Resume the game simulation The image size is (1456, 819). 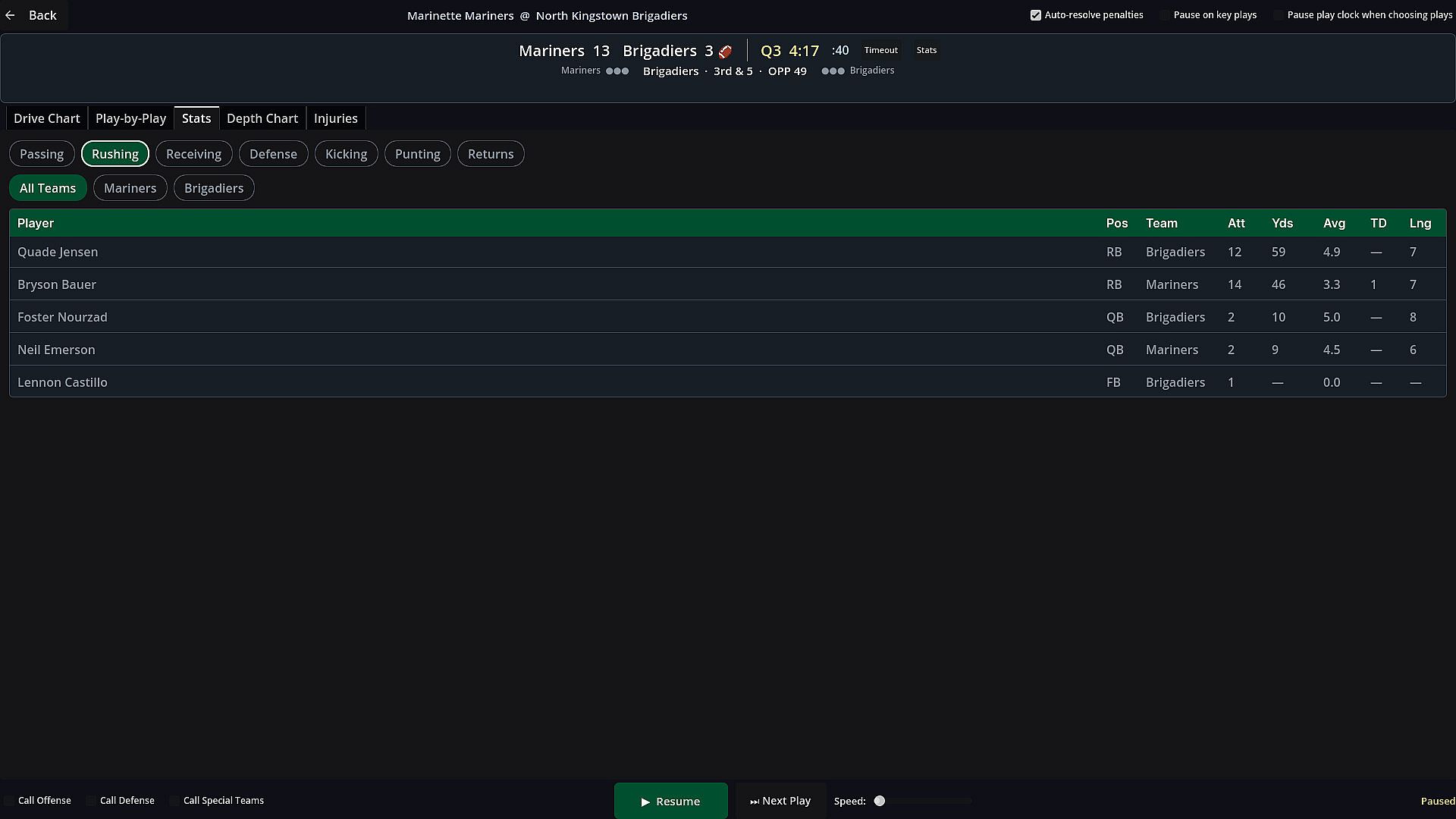[x=670, y=801]
